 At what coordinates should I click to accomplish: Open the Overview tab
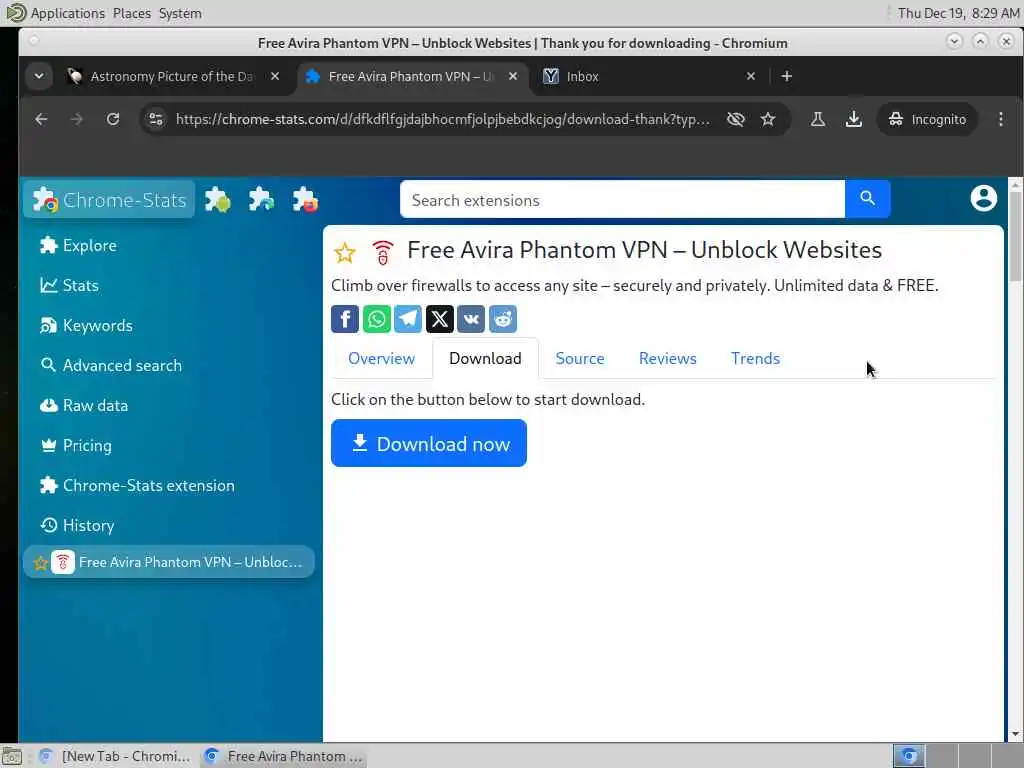coord(381,359)
